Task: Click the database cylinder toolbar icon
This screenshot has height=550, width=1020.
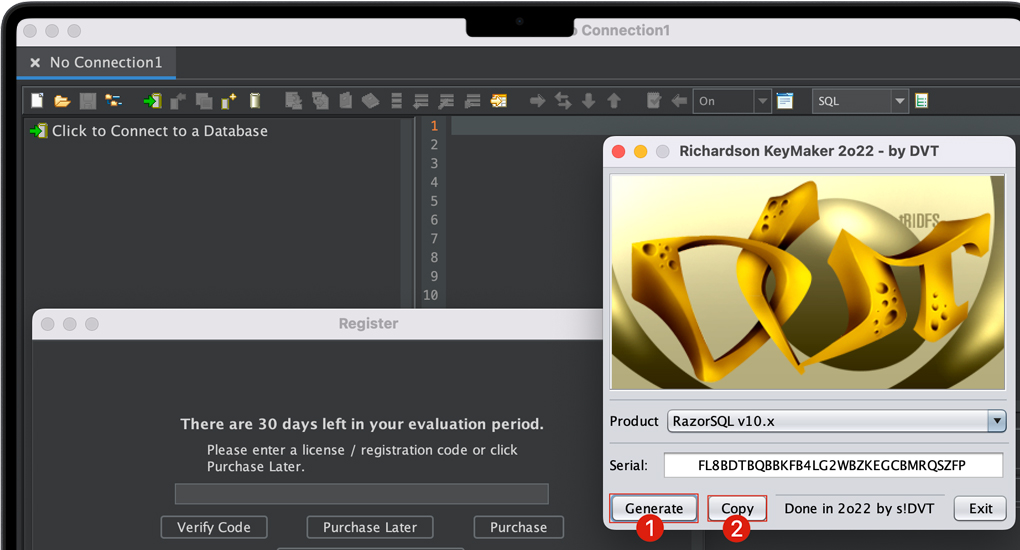Action: point(255,101)
